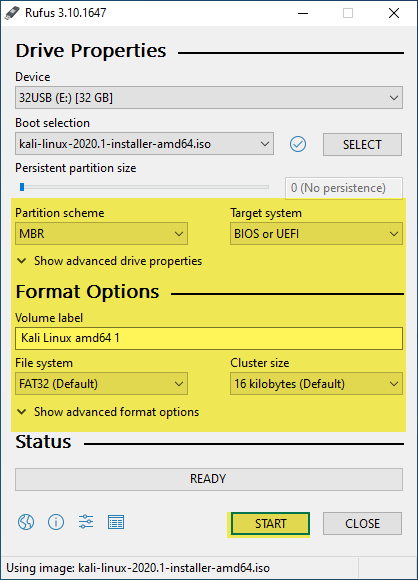Open the Cluster size dropdown
This screenshot has width=418, height=580.
point(316,384)
